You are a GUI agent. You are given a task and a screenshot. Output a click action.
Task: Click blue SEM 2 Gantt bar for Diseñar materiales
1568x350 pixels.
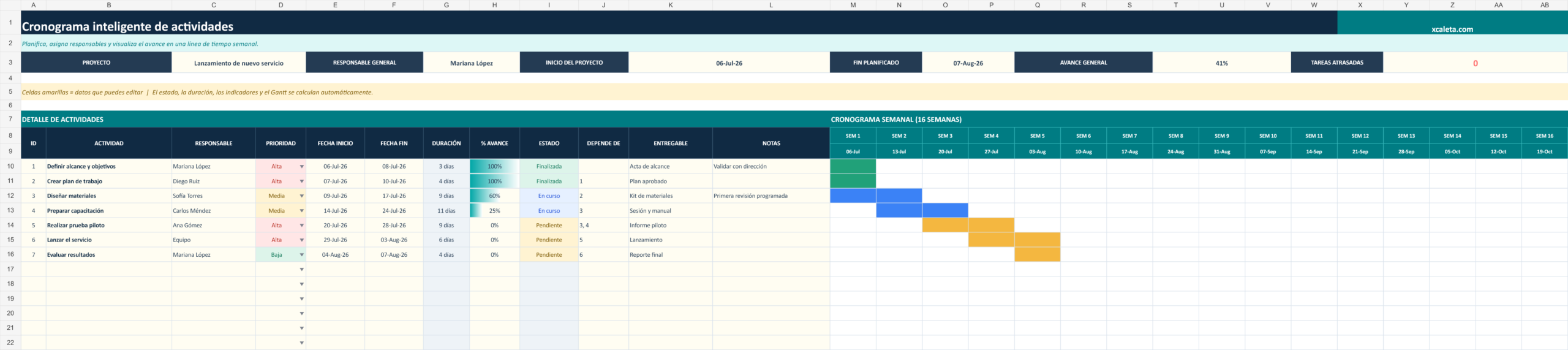[899, 196]
